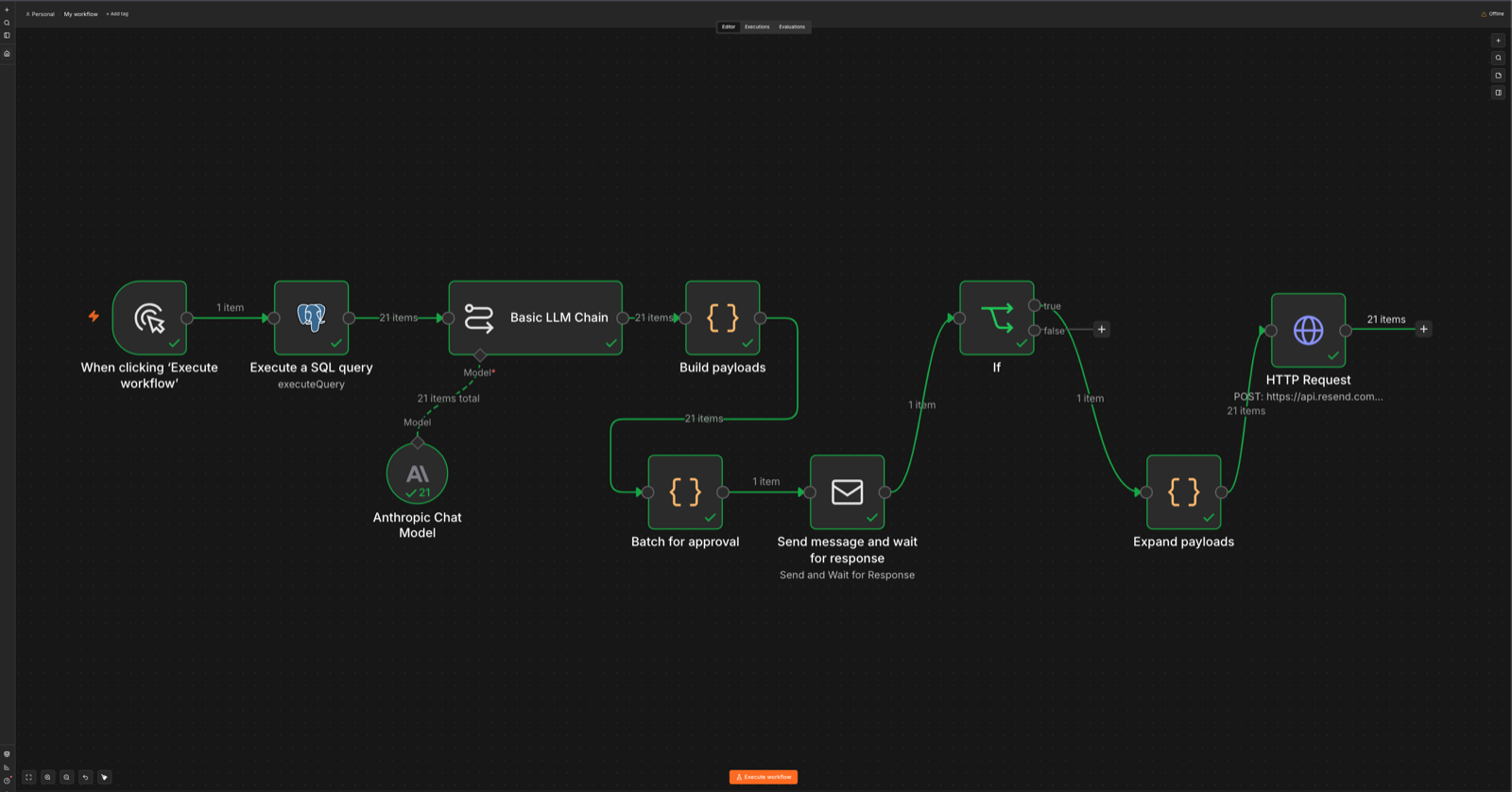Zoom out on the canvas
Screen dimensions: 1512x792
pos(66,777)
